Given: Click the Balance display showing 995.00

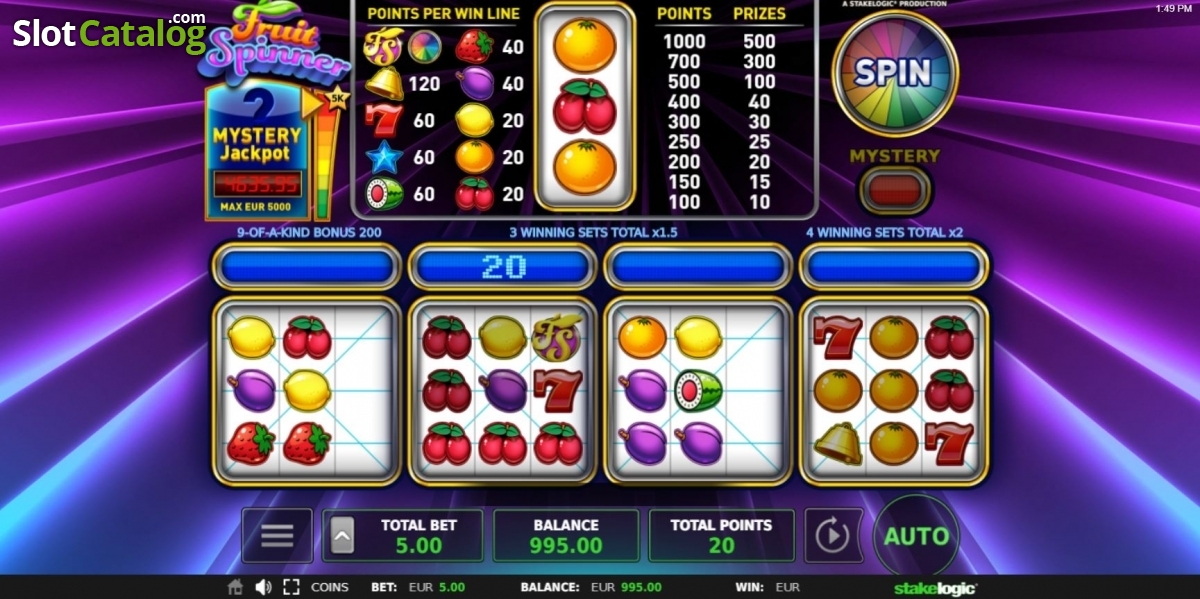Looking at the screenshot, I should tap(565, 535).
